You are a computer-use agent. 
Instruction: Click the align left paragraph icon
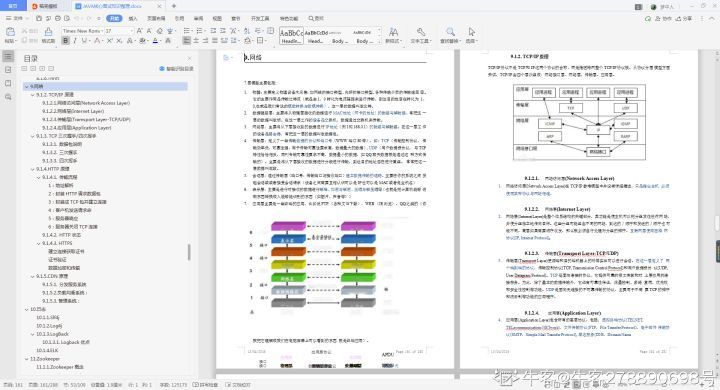pyautogui.click(x=186, y=41)
